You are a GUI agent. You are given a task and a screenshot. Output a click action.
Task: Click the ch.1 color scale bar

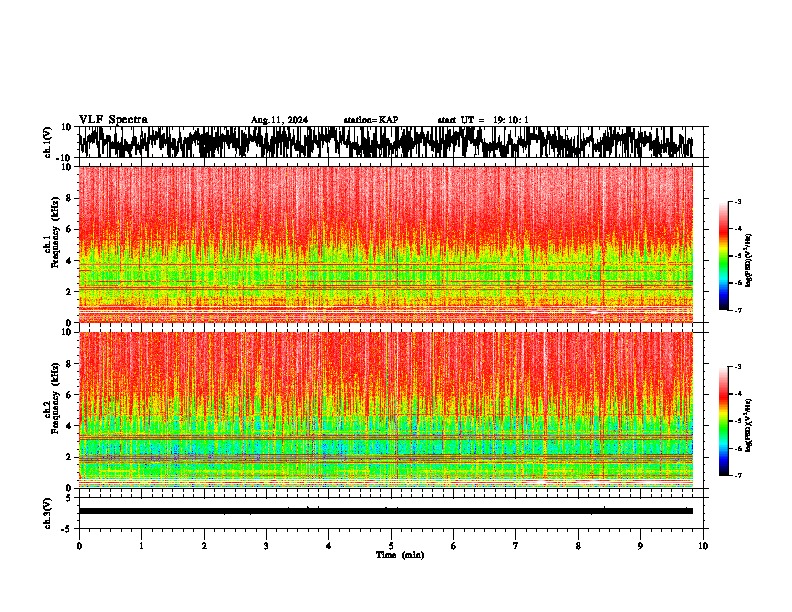click(723, 256)
